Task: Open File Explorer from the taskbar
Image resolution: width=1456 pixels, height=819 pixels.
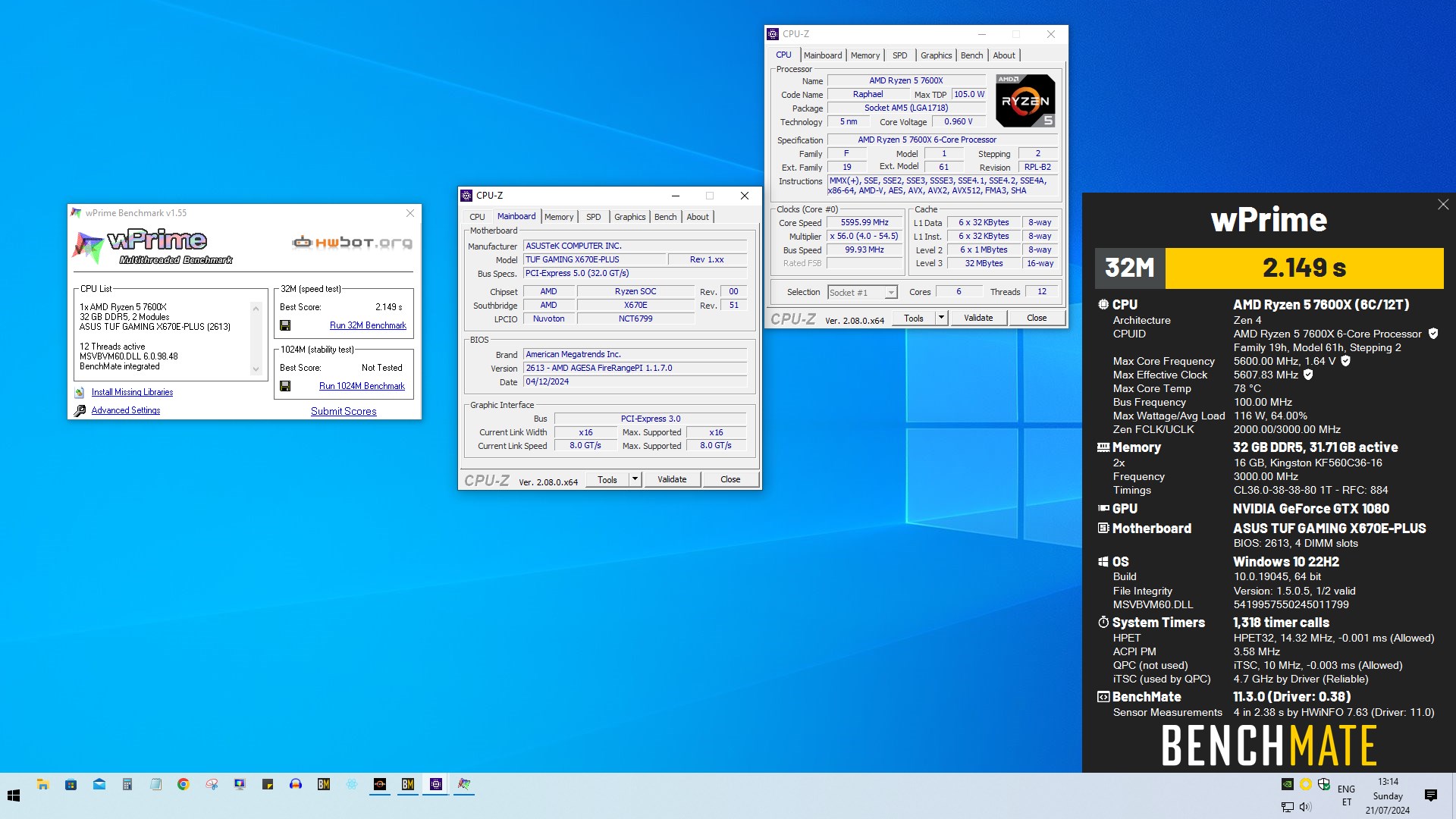Action: pyautogui.click(x=42, y=784)
